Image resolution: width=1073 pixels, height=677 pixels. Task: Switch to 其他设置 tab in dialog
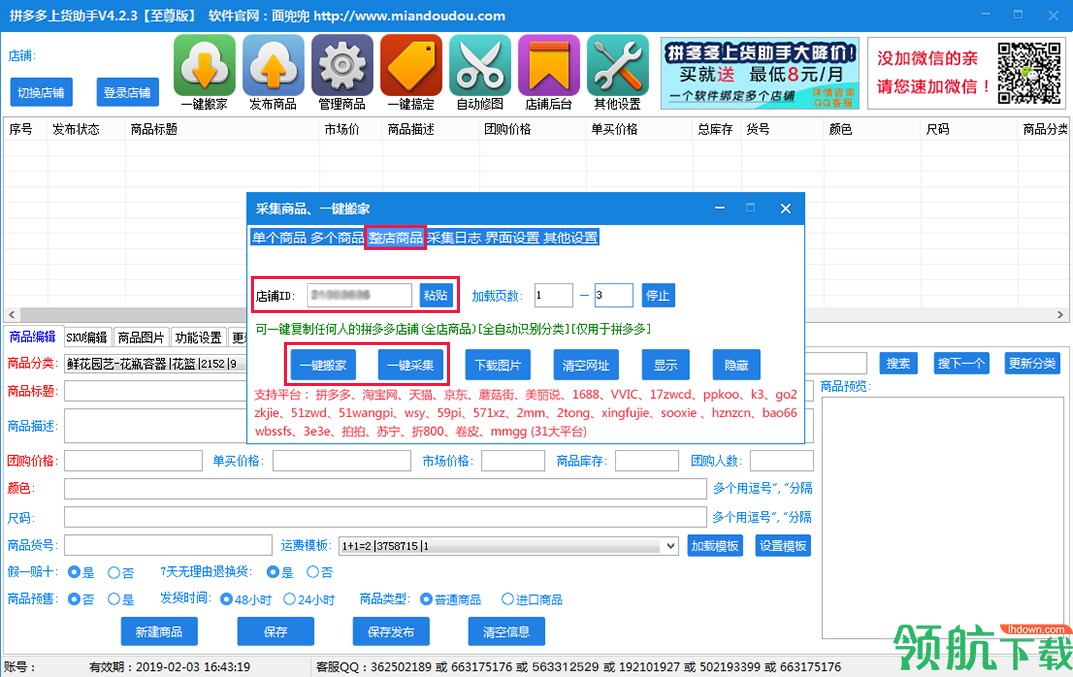[x=571, y=238]
